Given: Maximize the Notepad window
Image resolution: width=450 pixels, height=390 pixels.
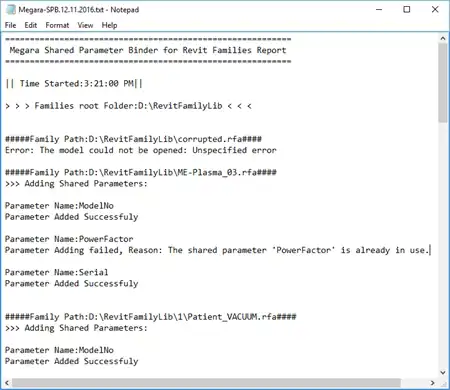Looking at the screenshot, I should click(x=407, y=10).
